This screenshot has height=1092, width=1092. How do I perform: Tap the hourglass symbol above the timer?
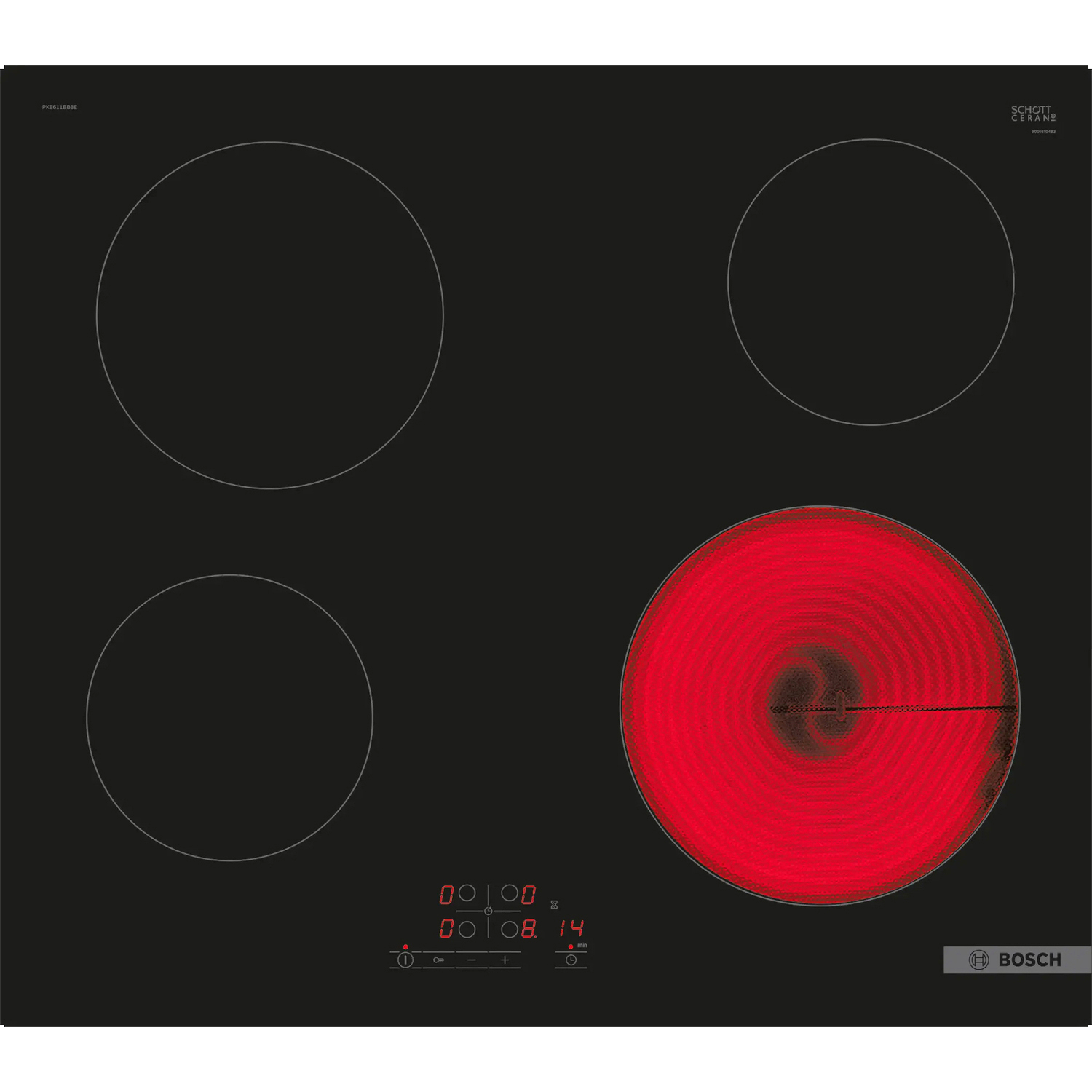(x=554, y=905)
